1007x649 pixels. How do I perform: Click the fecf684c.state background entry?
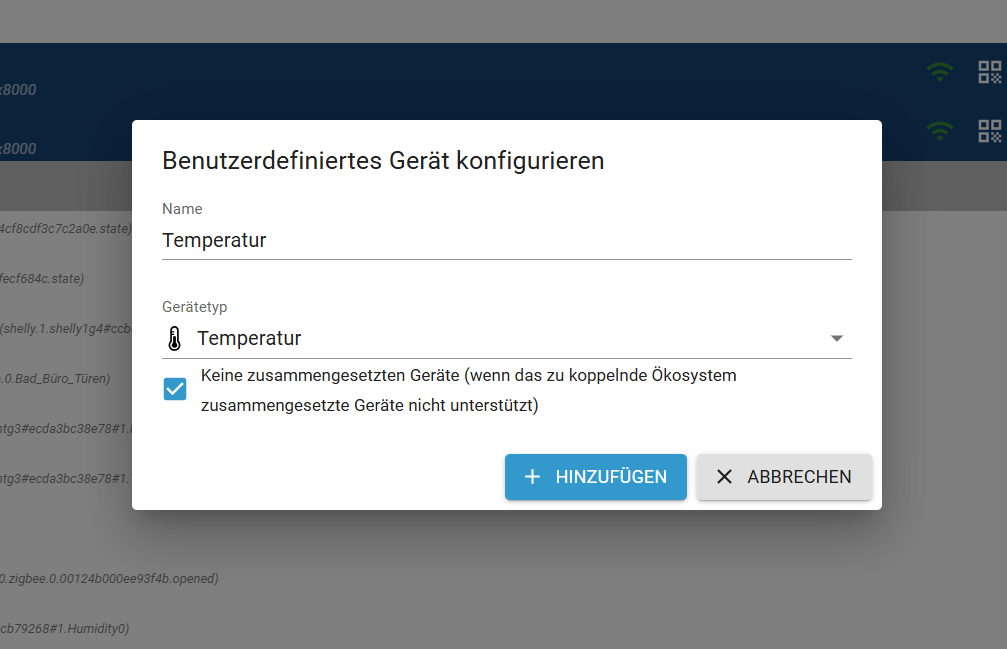[x=42, y=278]
